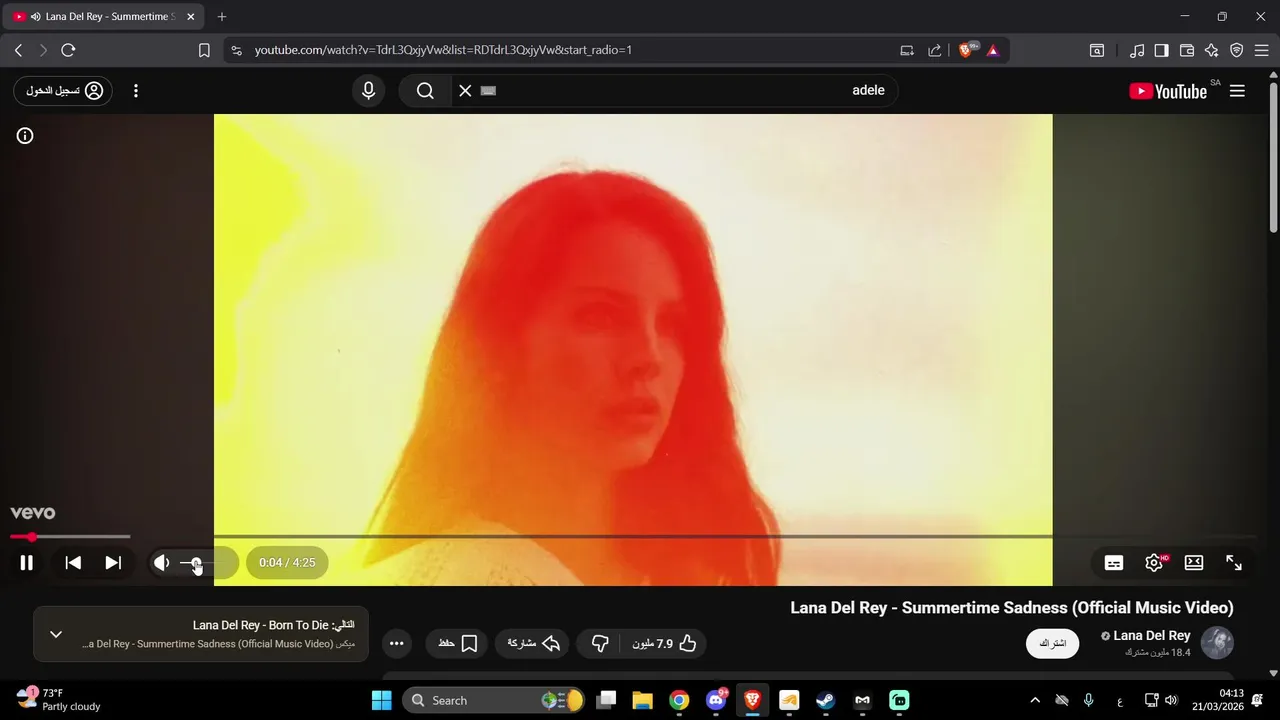Mute the video with the speaker icon
The height and width of the screenshot is (720, 1280).
(x=161, y=563)
